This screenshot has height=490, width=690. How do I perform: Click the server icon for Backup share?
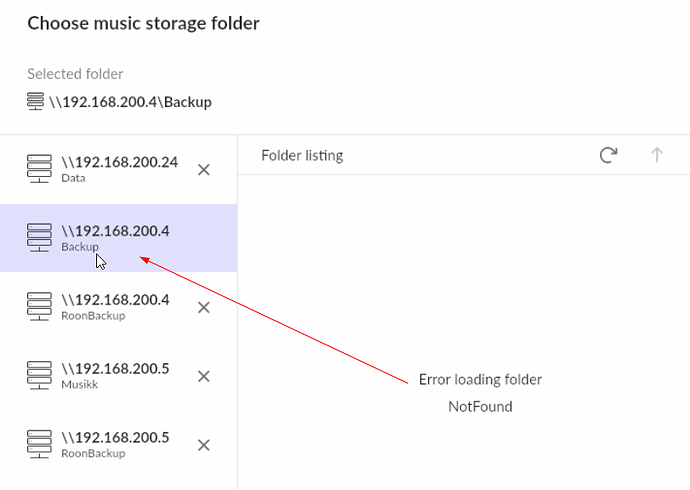(x=39, y=238)
